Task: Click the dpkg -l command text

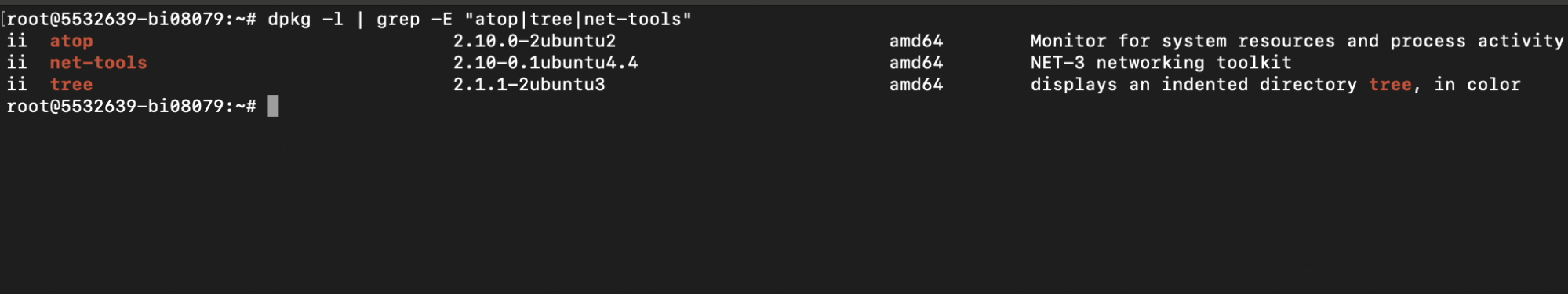Action: pos(306,19)
